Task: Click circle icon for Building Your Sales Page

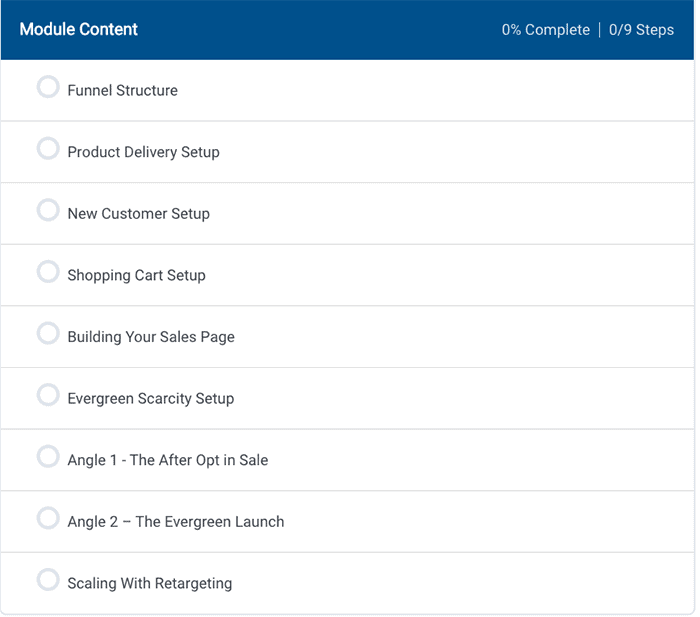Action: point(48,334)
